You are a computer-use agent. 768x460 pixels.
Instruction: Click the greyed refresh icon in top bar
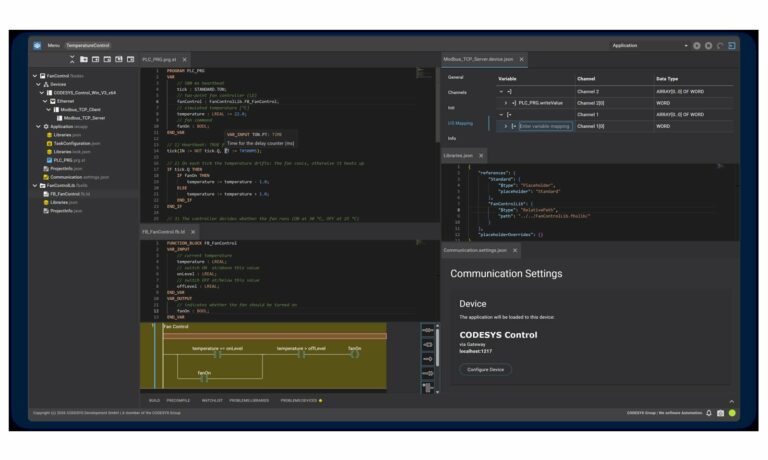pos(720,46)
